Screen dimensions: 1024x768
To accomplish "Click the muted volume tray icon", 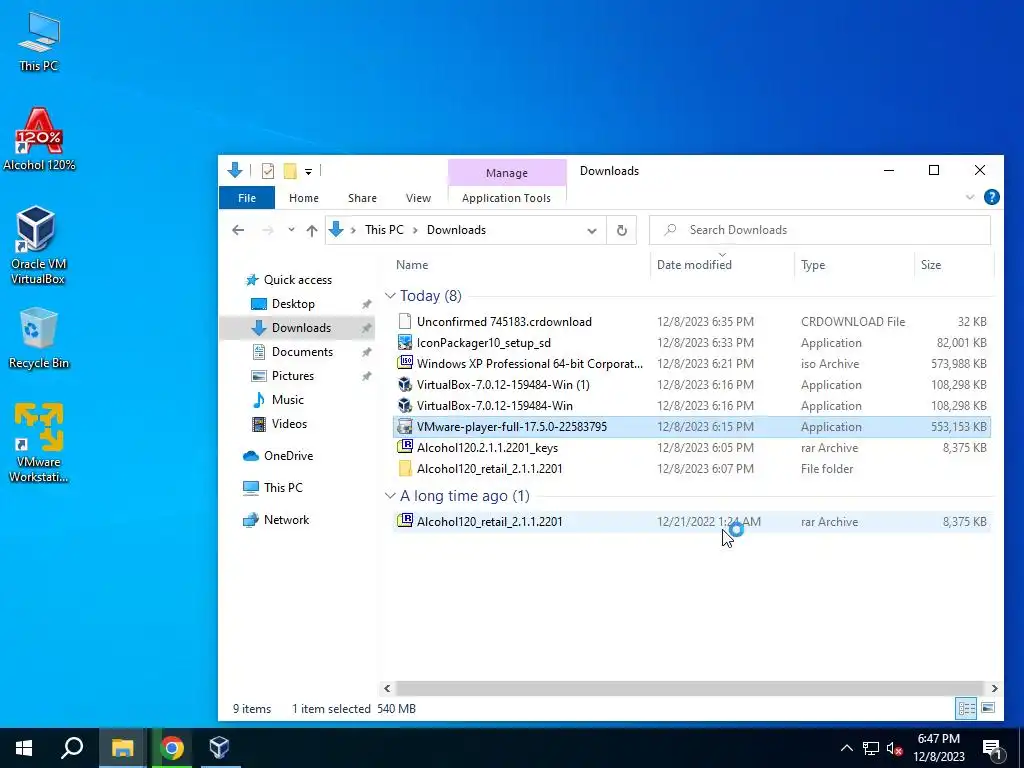I will [x=895, y=748].
